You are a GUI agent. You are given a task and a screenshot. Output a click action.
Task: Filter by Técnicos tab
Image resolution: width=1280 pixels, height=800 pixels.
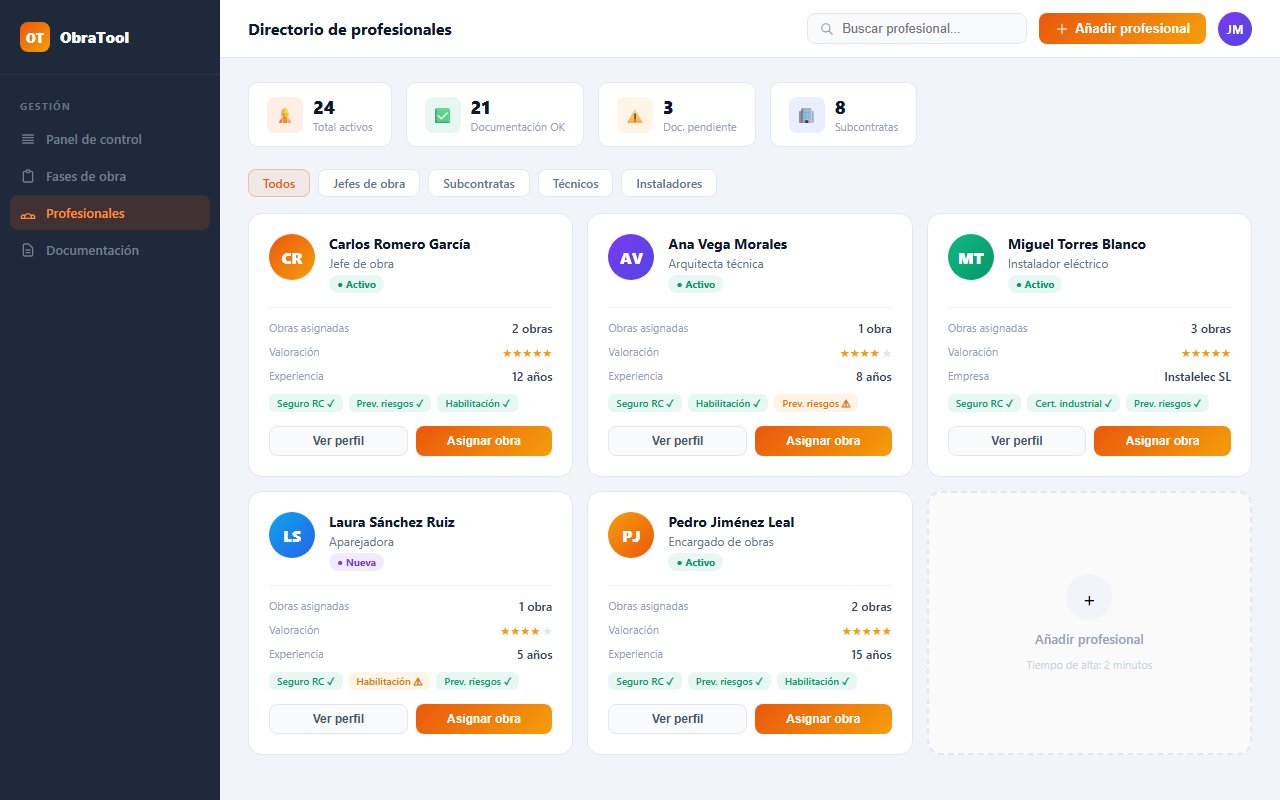(575, 183)
